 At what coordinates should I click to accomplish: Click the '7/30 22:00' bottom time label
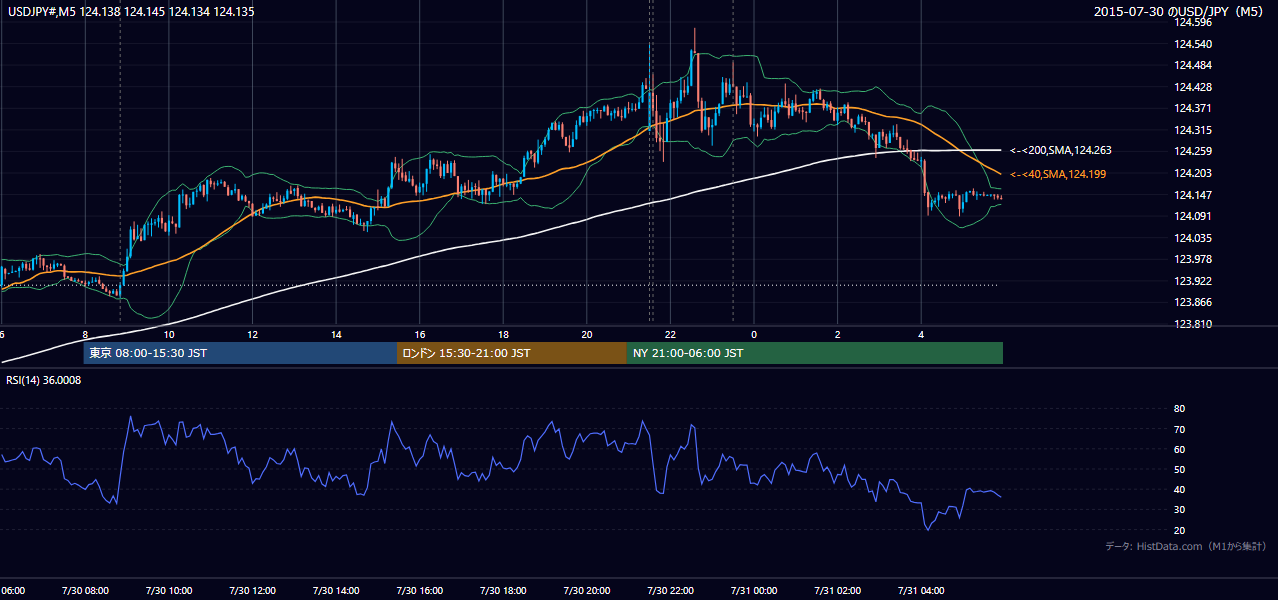(669, 591)
